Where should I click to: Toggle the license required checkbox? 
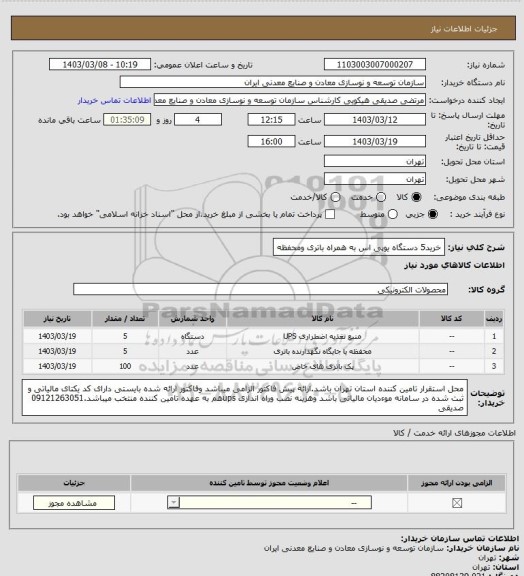[x=457, y=503]
